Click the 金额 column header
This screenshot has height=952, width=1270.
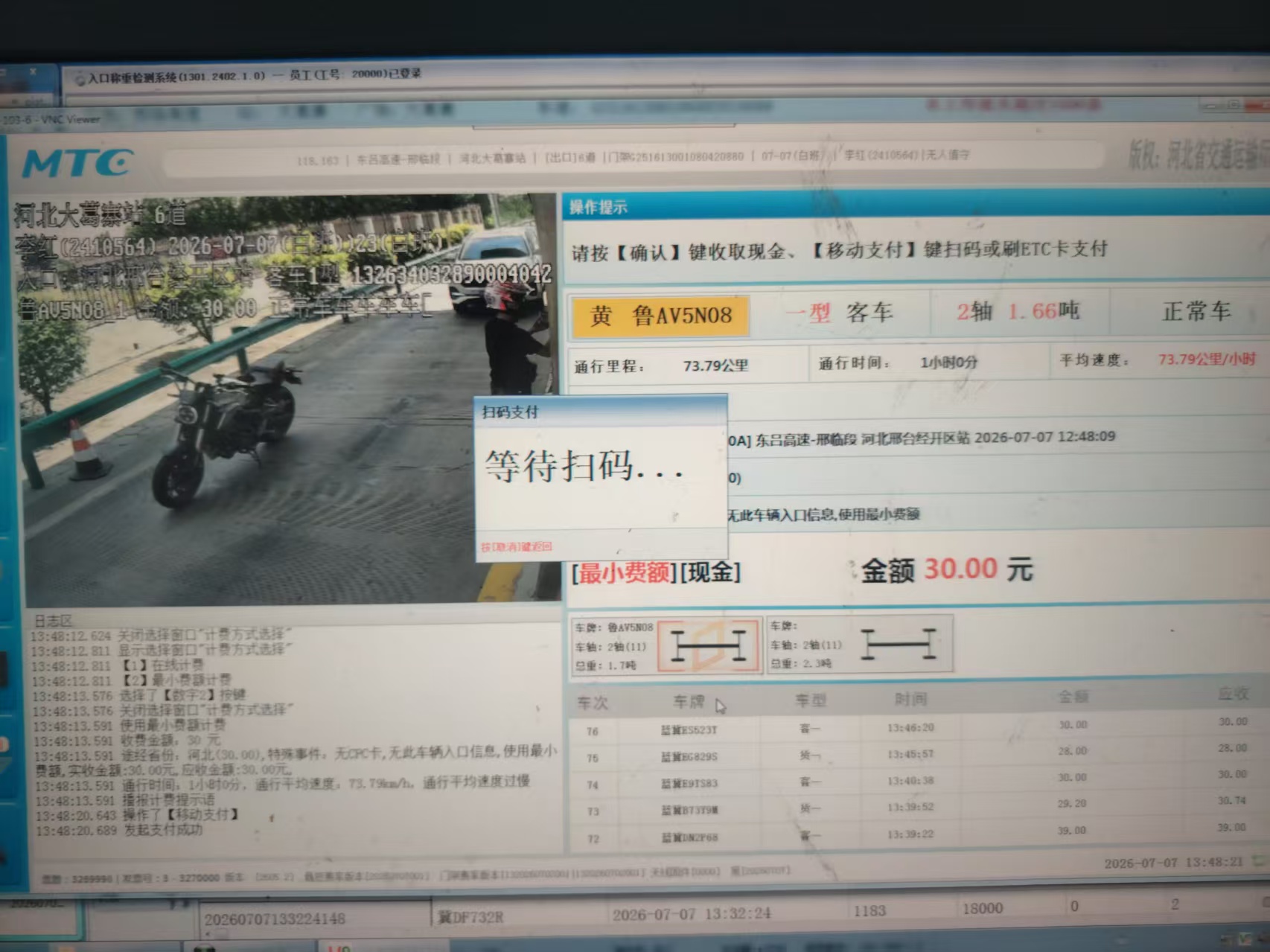tap(1073, 697)
